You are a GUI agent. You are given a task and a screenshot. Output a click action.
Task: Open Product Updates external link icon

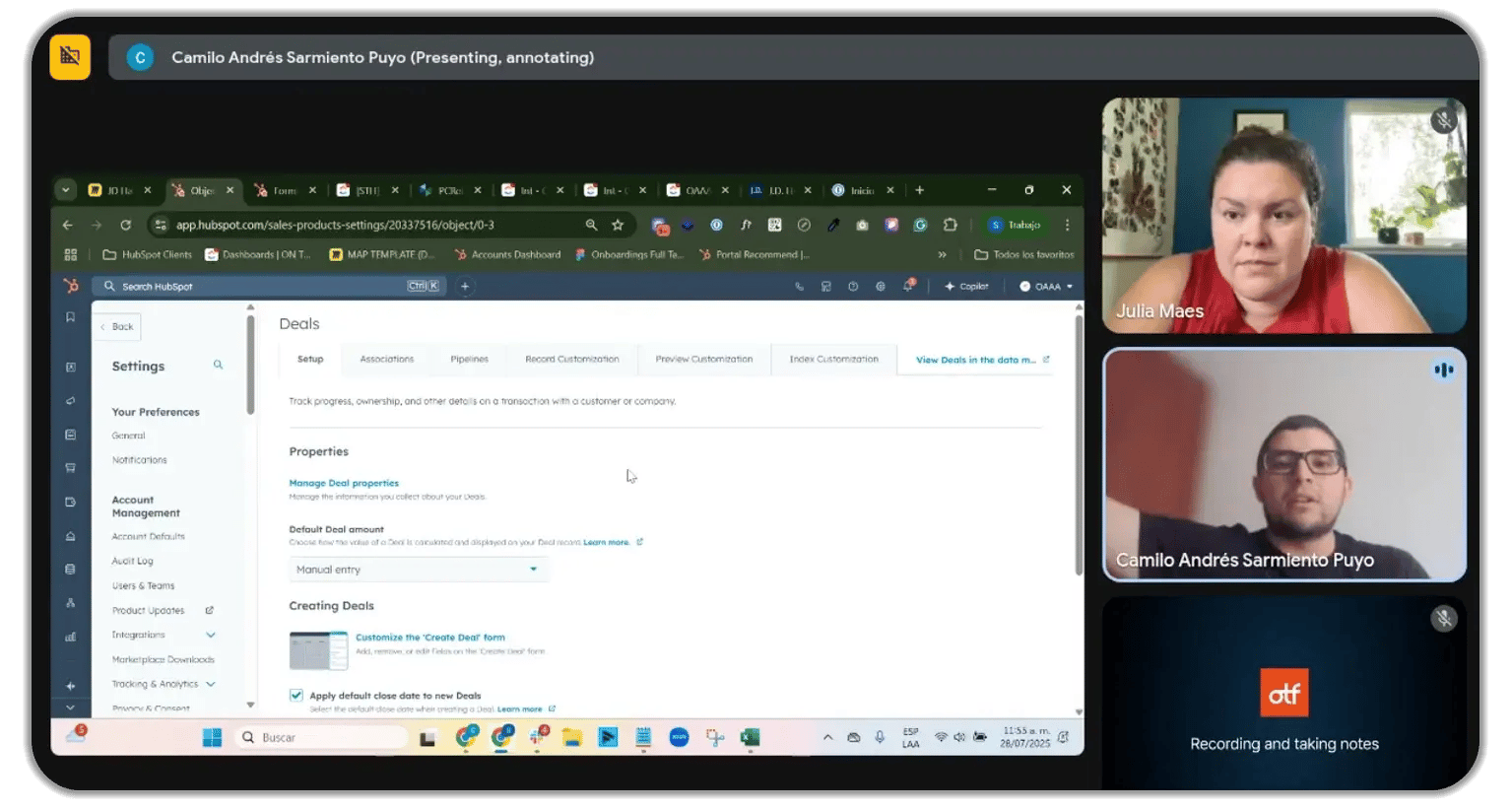point(209,610)
